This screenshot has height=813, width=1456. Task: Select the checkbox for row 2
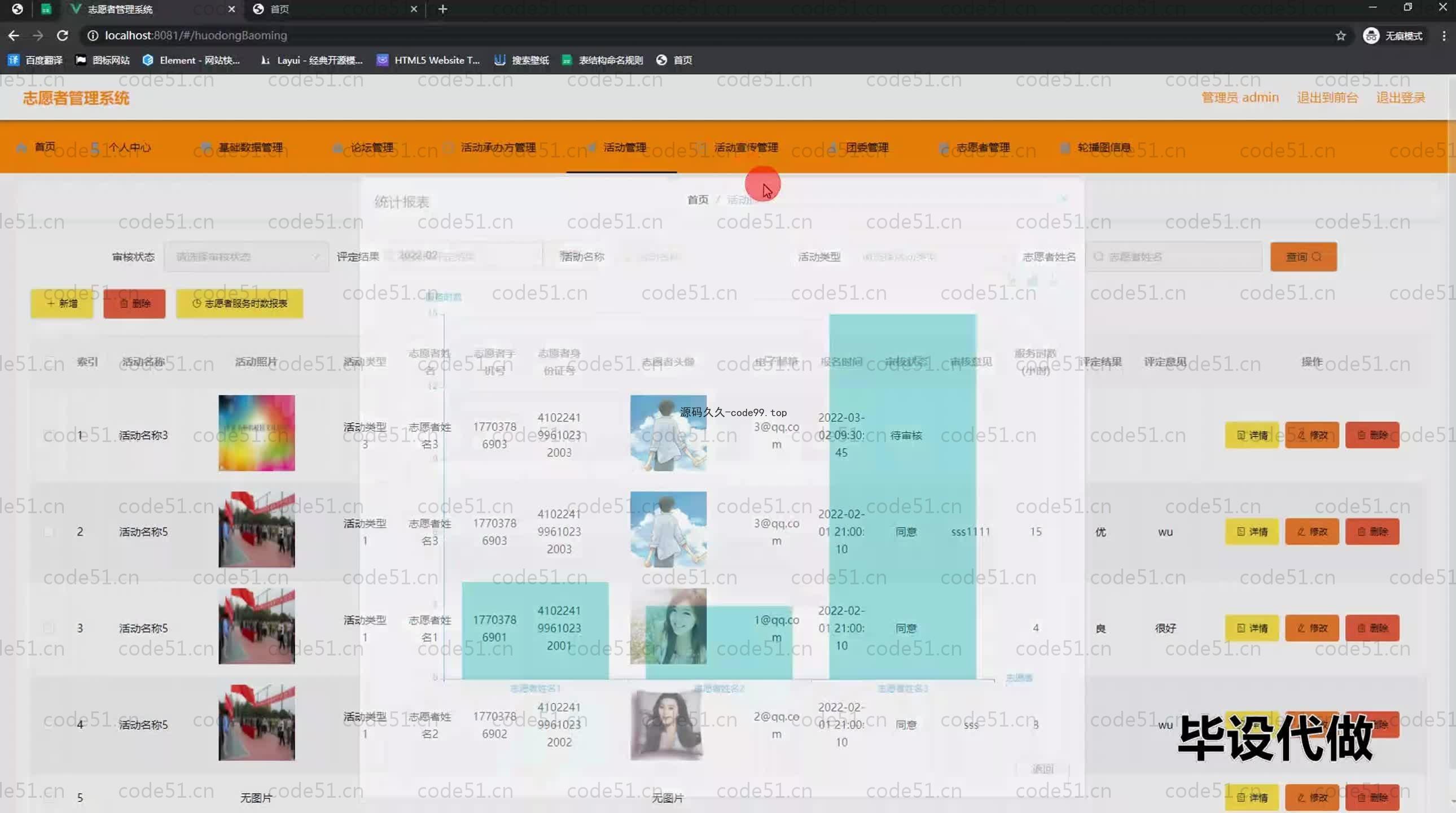(49, 531)
